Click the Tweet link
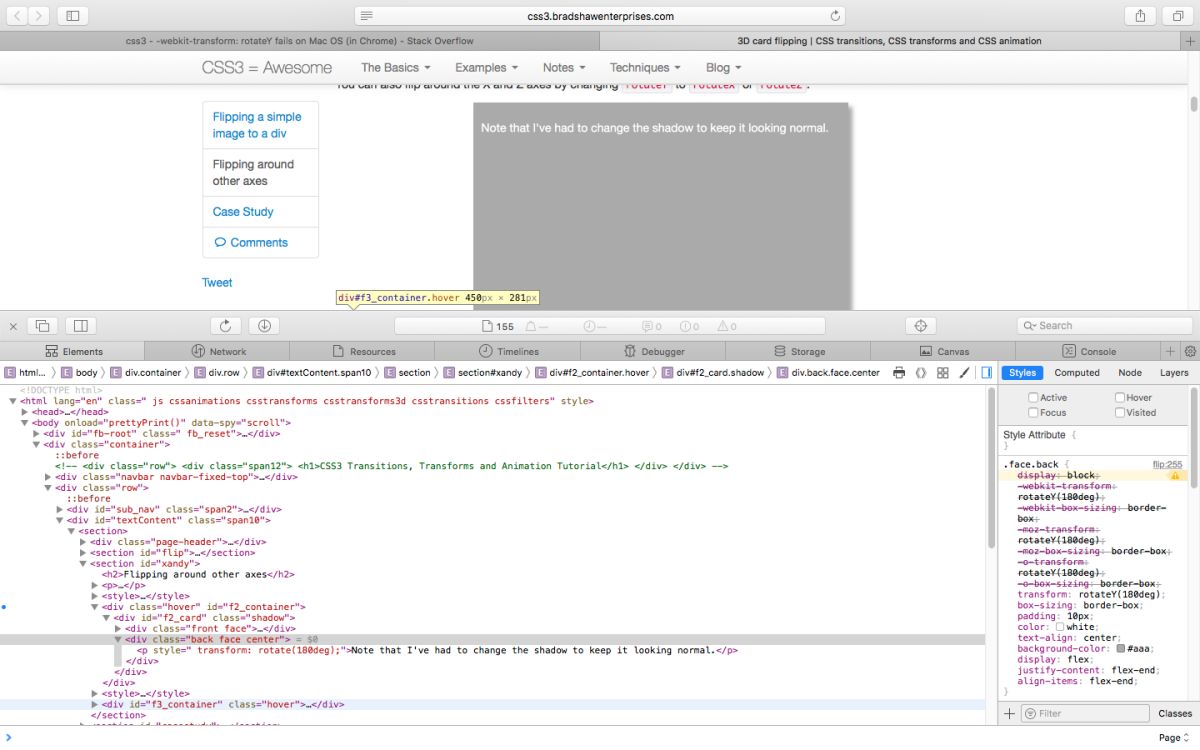 tap(217, 282)
